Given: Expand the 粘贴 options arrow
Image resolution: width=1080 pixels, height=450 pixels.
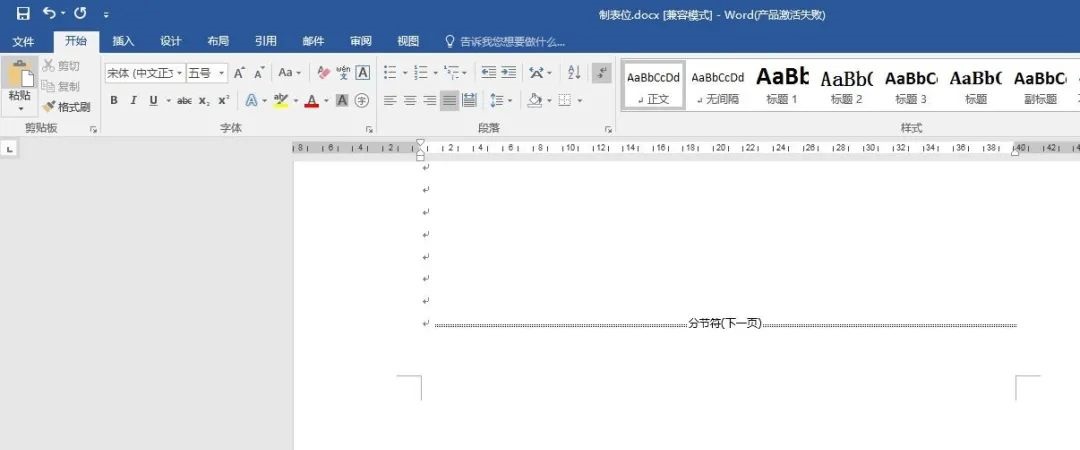Looking at the screenshot, I should (x=20, y=109).
